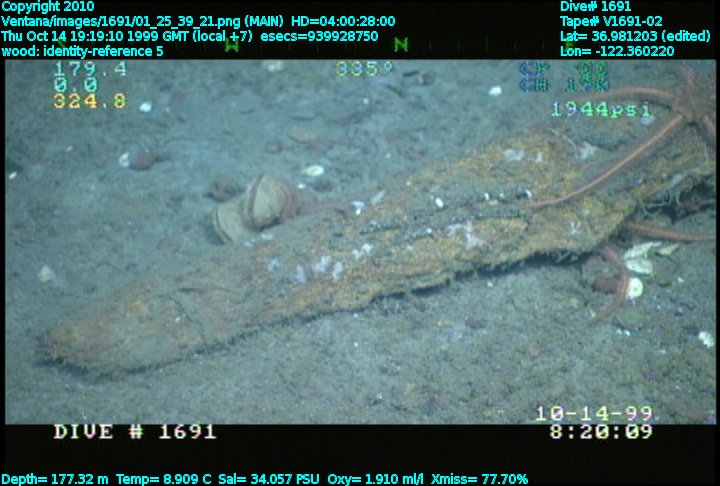Screen dimensions: 720x486
Task: Click the 'Copyright 2010' text
Action: (48, 6)
